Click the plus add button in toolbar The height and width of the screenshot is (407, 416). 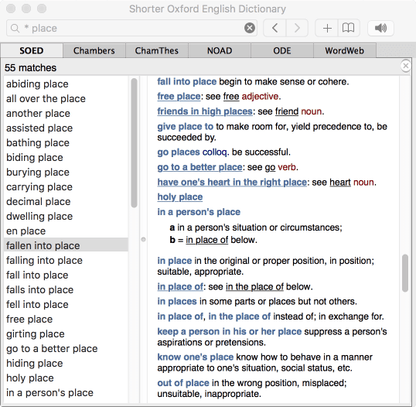(x=327, y=28)
